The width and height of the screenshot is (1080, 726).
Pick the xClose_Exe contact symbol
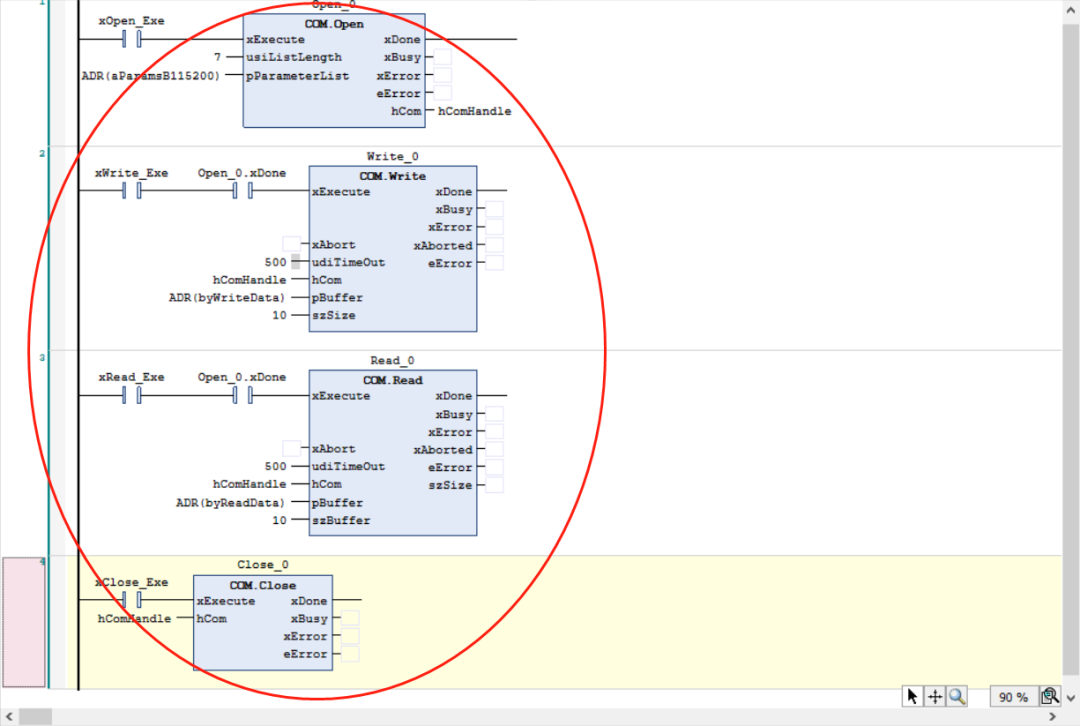click(132, 600)
